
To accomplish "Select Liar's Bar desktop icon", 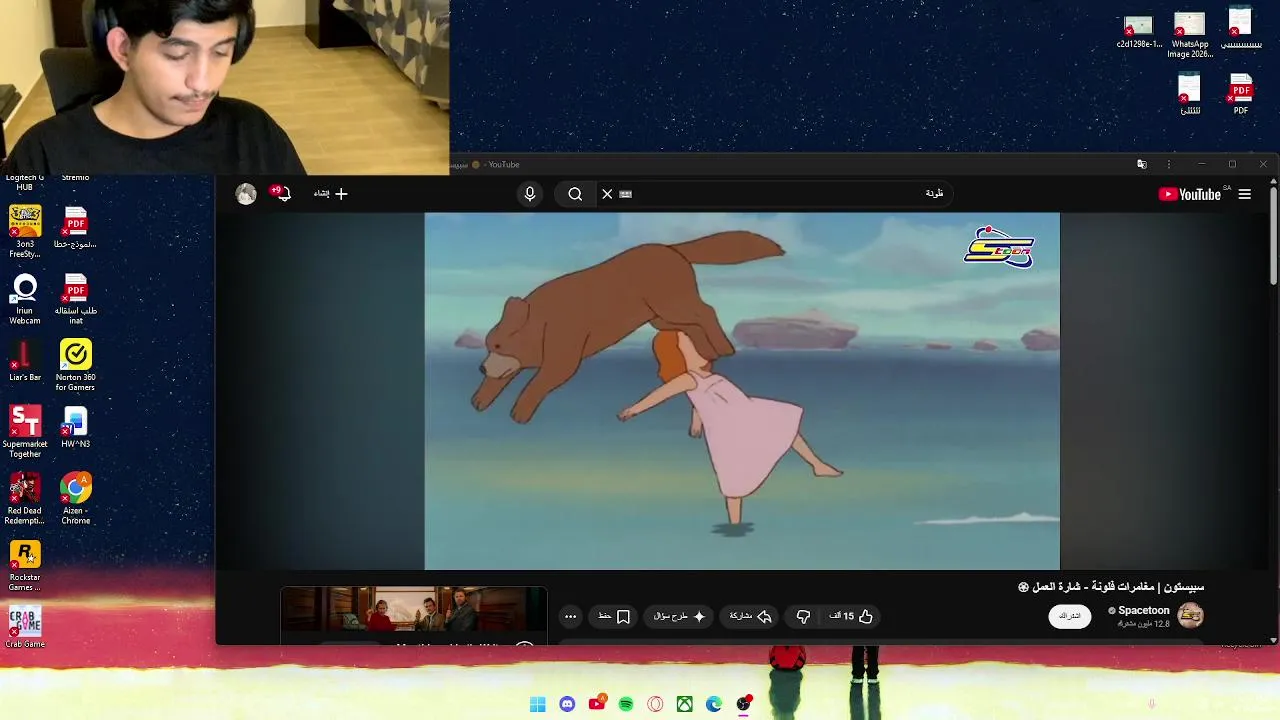I will pos(25,361).
